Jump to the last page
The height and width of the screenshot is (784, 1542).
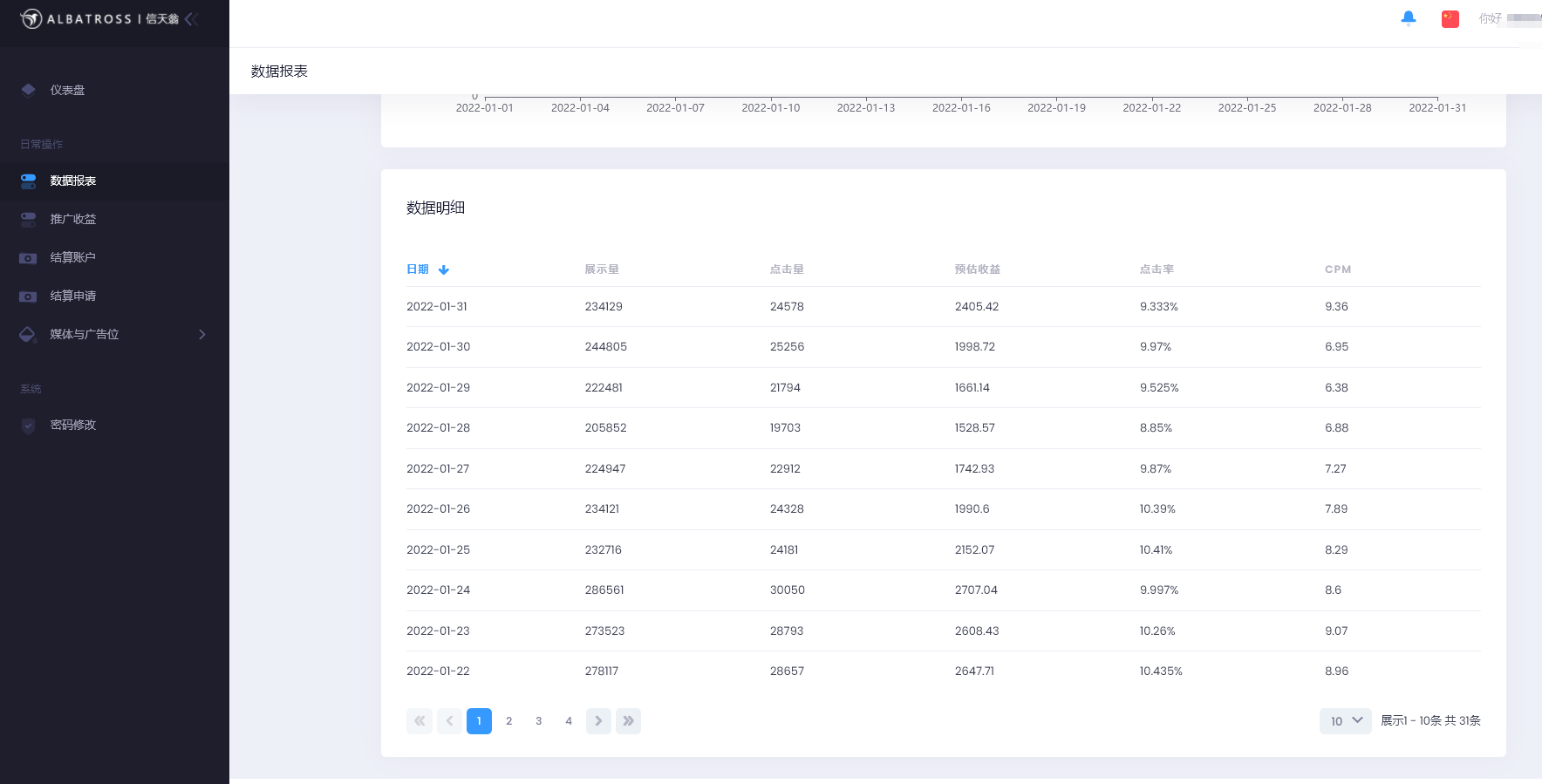(x=628, y=721)
